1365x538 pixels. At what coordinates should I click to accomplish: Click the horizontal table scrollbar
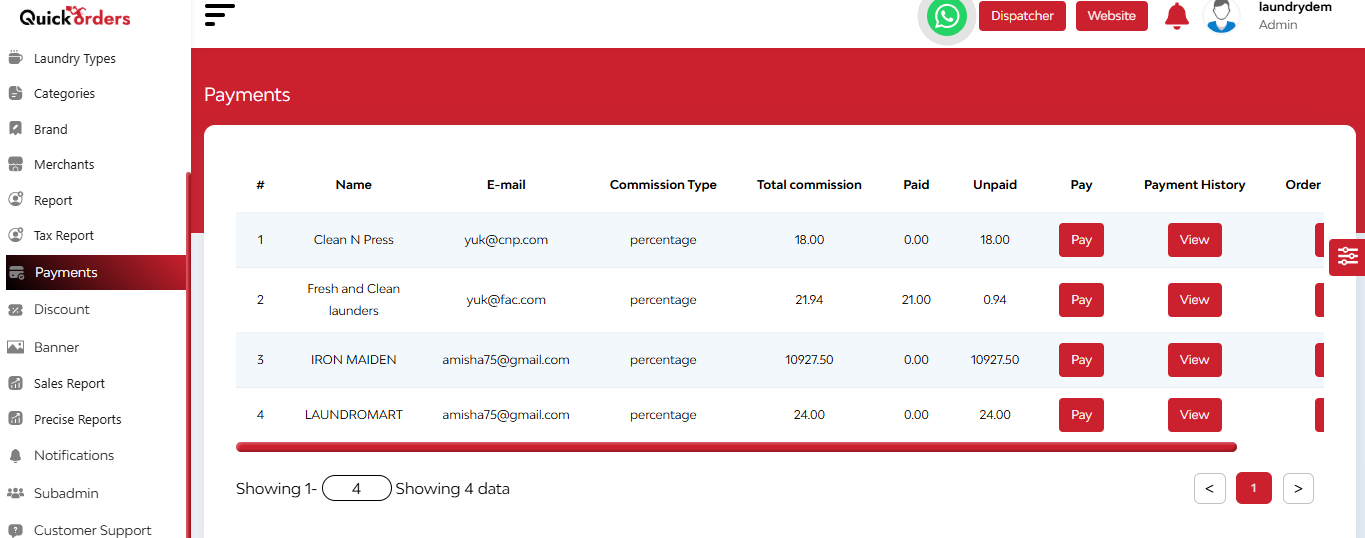pos(736,447)
